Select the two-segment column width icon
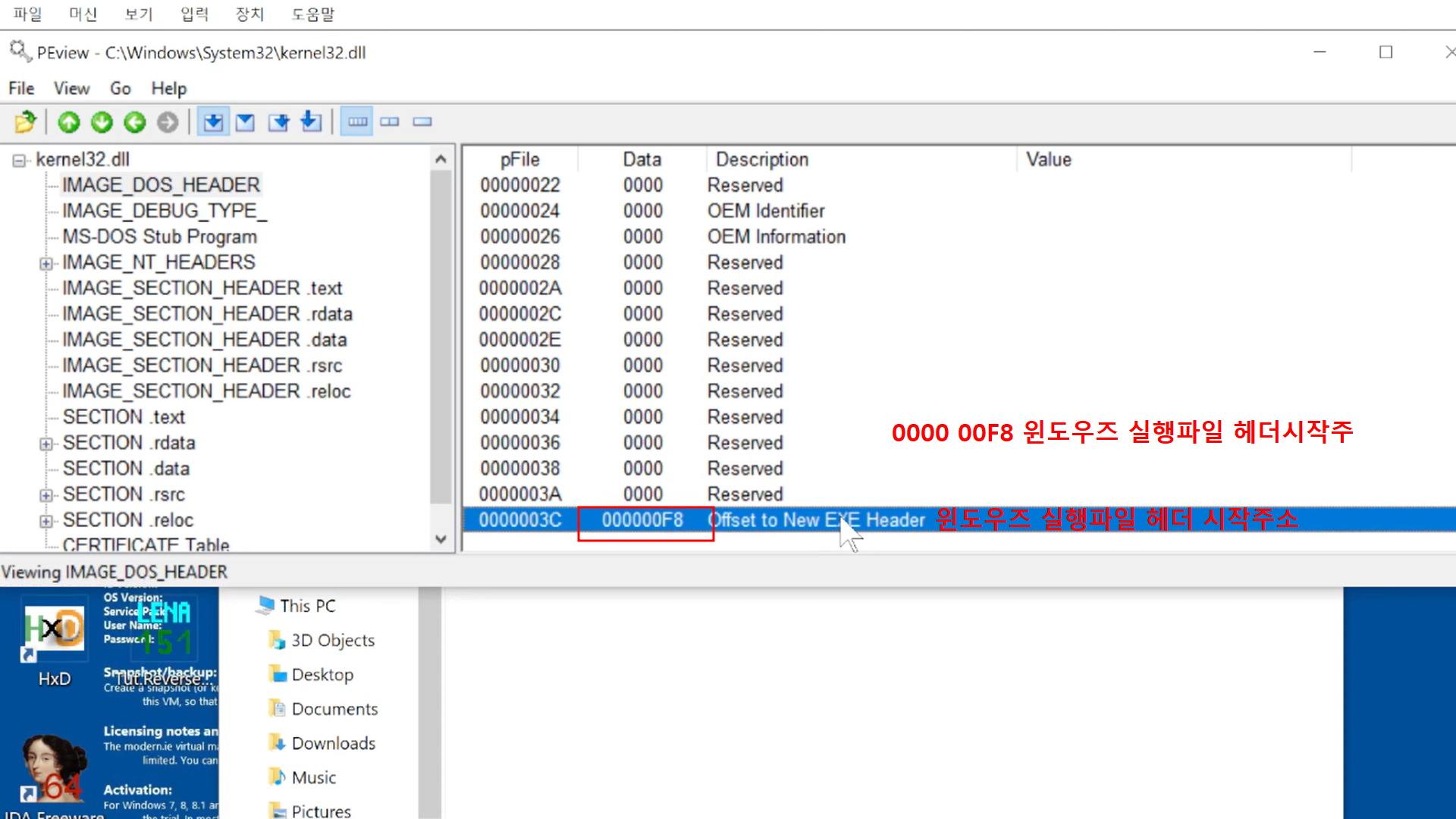1456x819 pixels. coord(390,121)
